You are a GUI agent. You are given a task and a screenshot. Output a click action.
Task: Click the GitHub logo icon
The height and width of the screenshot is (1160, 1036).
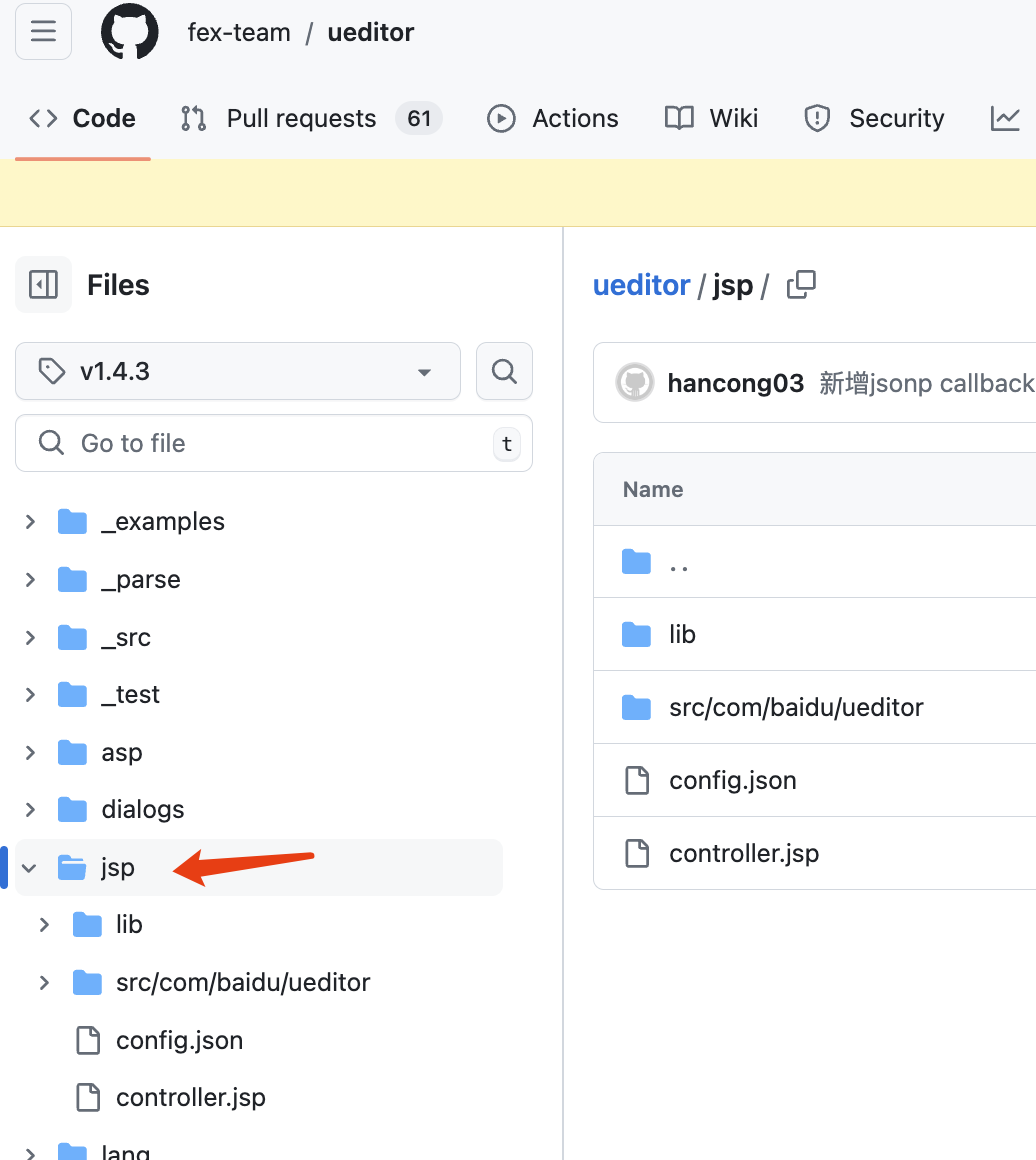pos(130,32)
